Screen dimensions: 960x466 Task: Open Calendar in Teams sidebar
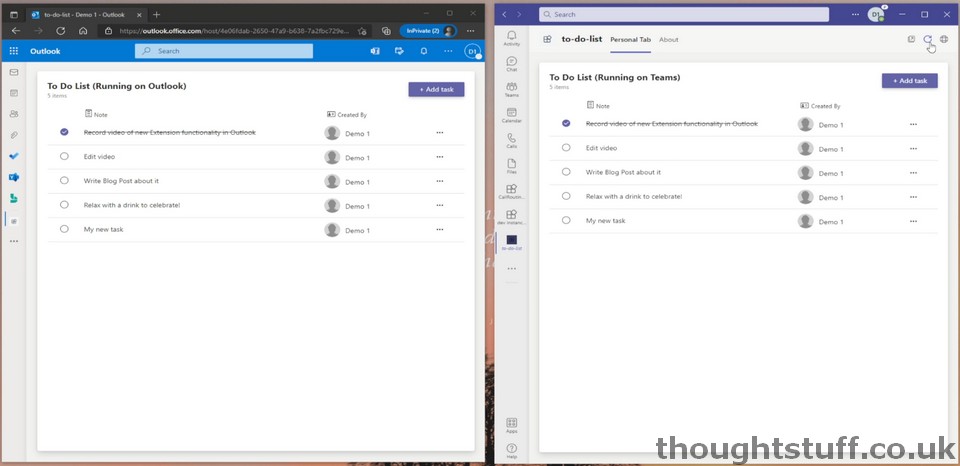pyautogui.click(x=512, y=116)
